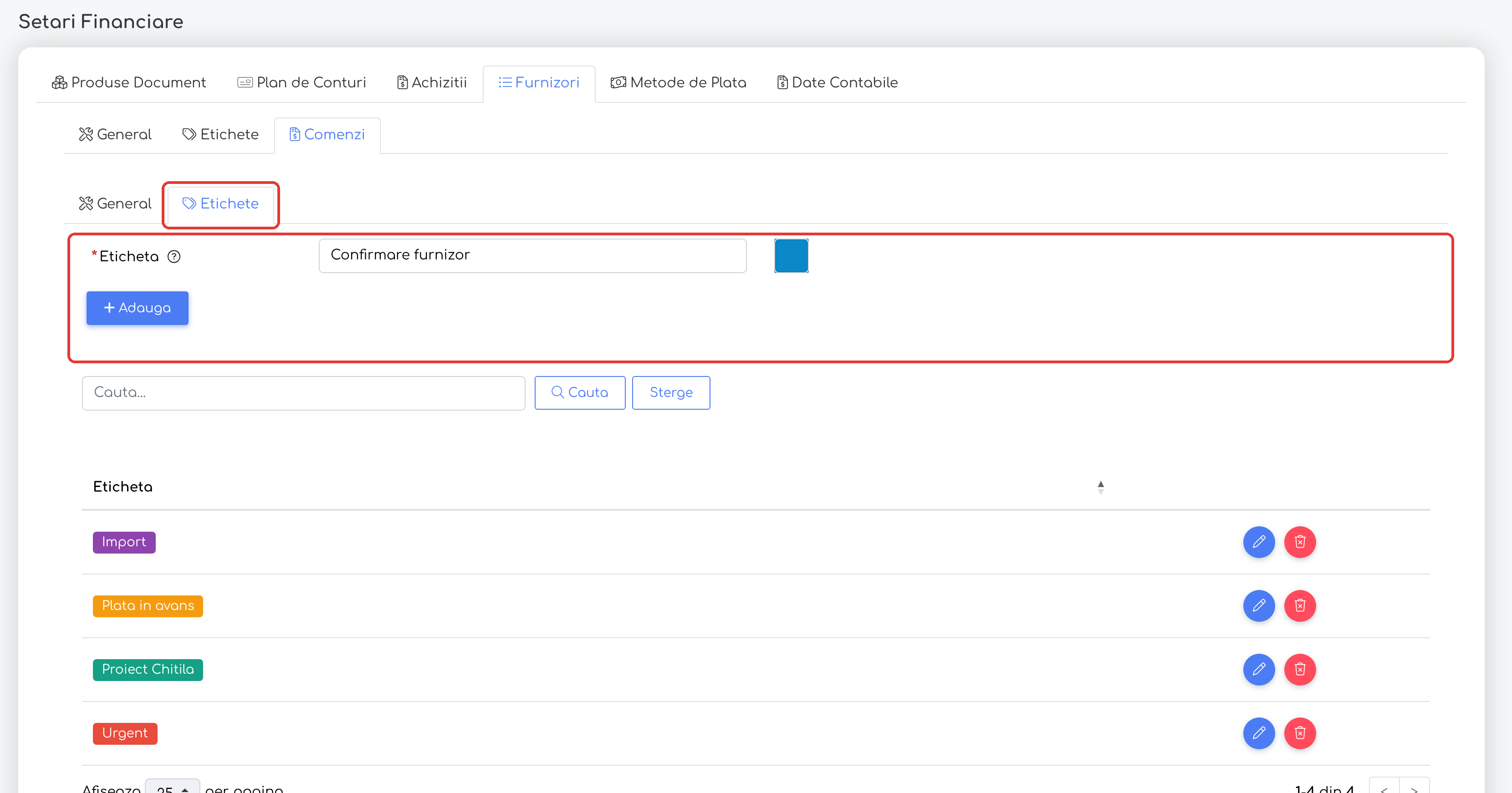
Task: Click the green Proiect Chitila tag
Action: [x=148, y=670]
